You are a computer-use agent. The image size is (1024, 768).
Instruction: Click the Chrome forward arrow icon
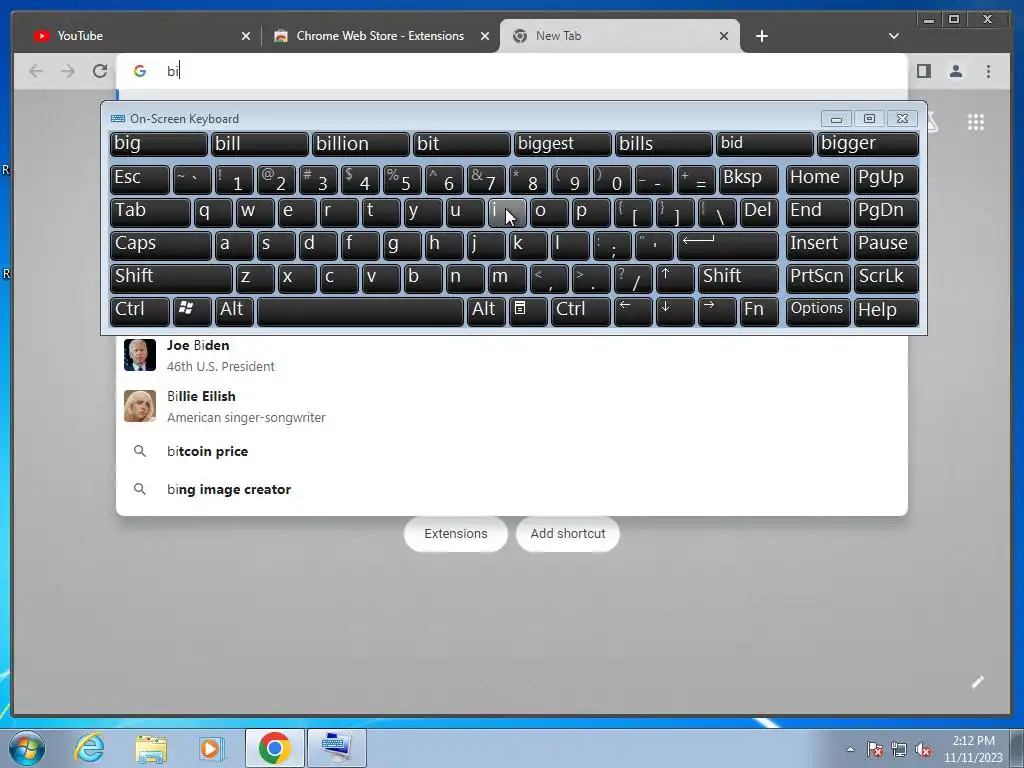pyautogui.click(x=67, y=71)
